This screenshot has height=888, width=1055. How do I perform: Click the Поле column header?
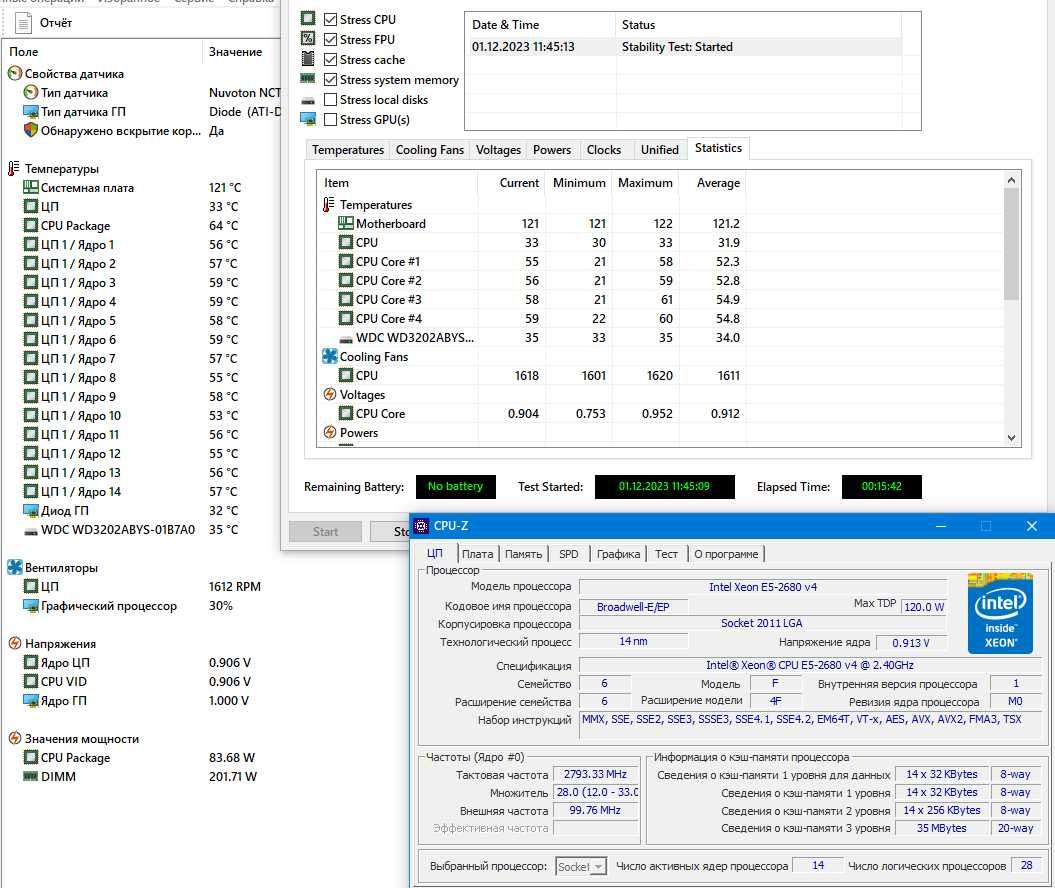(102, 52)
